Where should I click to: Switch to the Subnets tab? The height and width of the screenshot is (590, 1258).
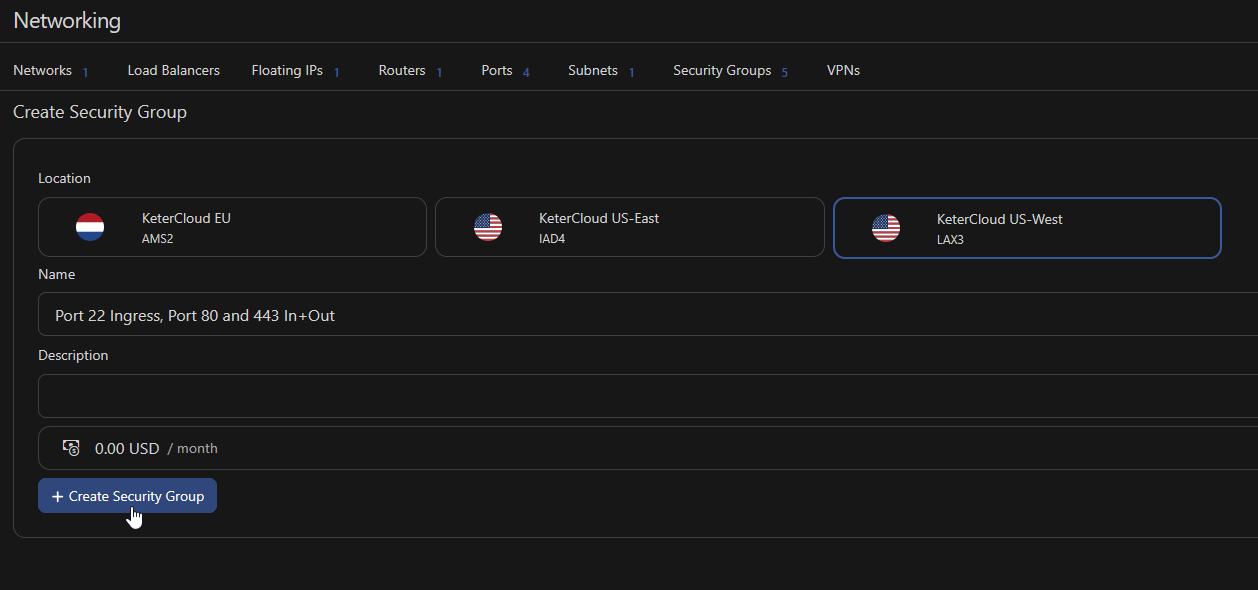tap(593, 71)
